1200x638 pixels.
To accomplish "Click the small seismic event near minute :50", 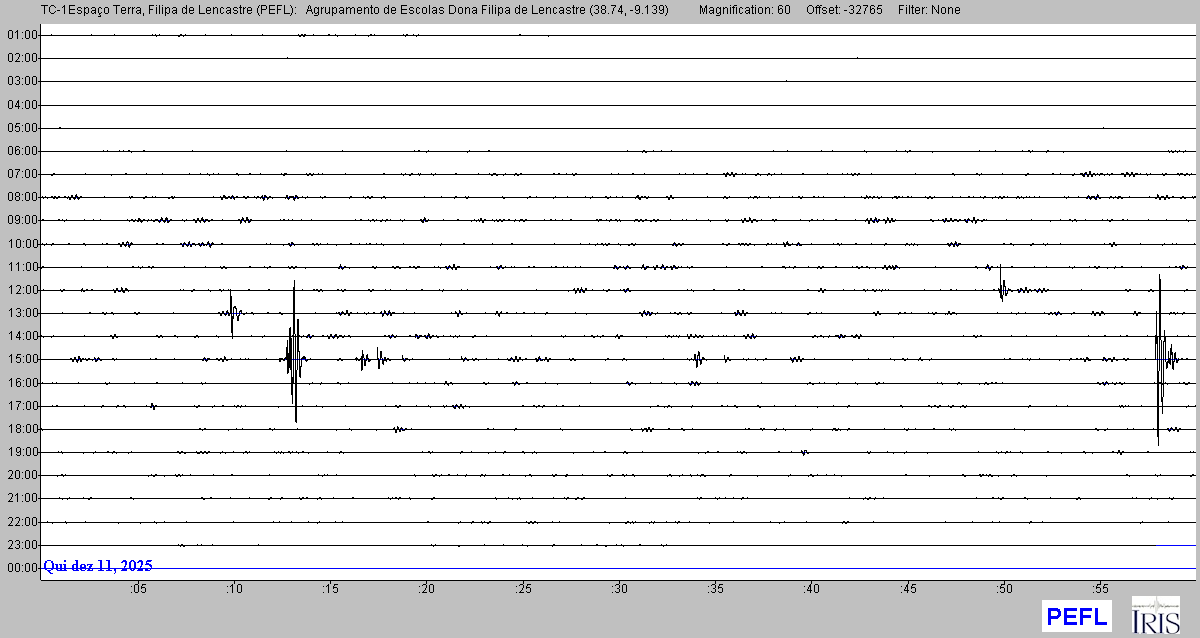I will tap(1002, 288).
